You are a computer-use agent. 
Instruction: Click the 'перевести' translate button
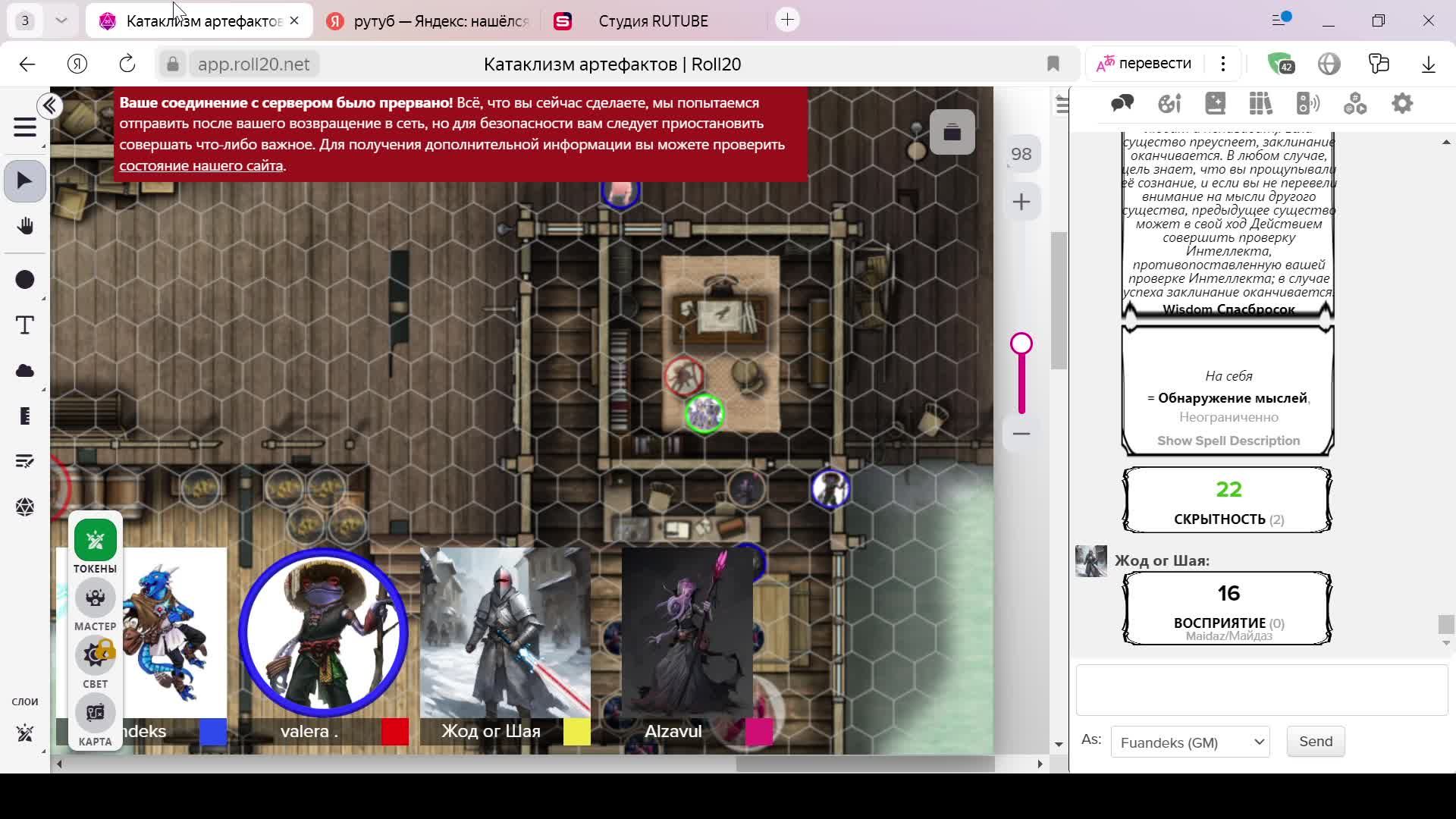click(x=1144, y=64)
